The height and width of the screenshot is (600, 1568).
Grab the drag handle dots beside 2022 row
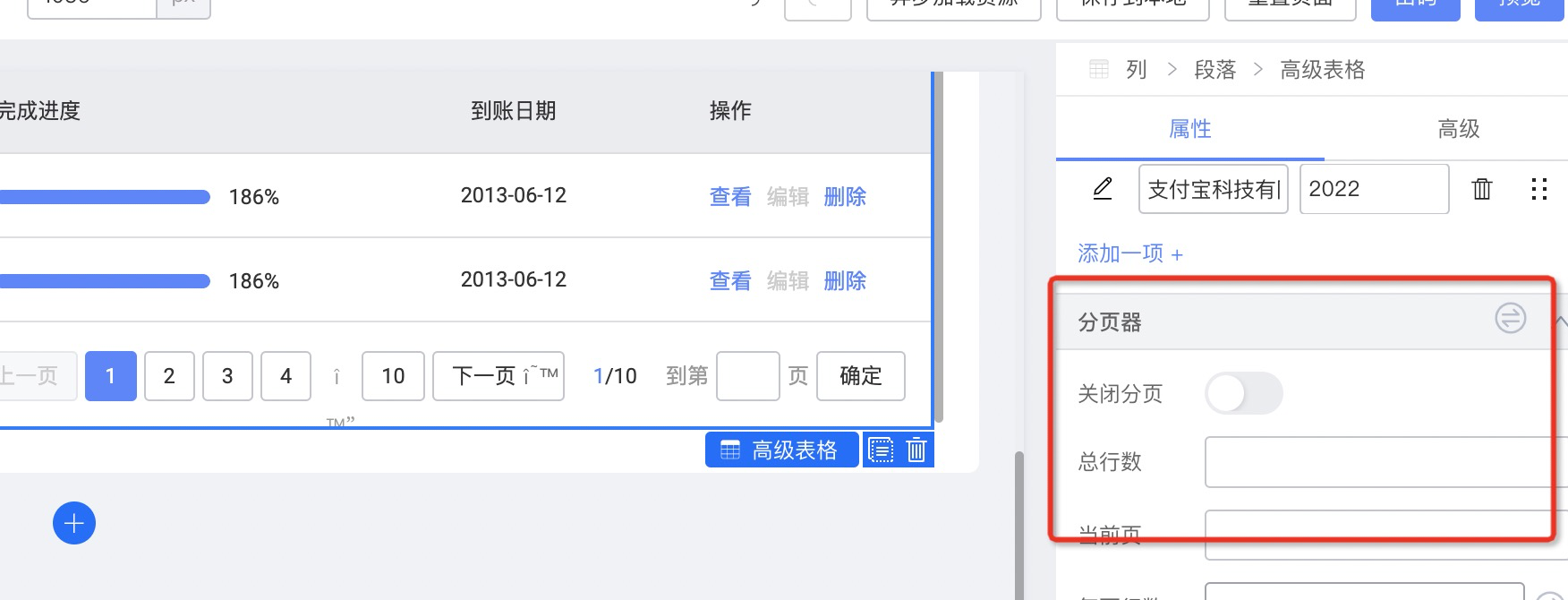click(x=1539, y=189)
